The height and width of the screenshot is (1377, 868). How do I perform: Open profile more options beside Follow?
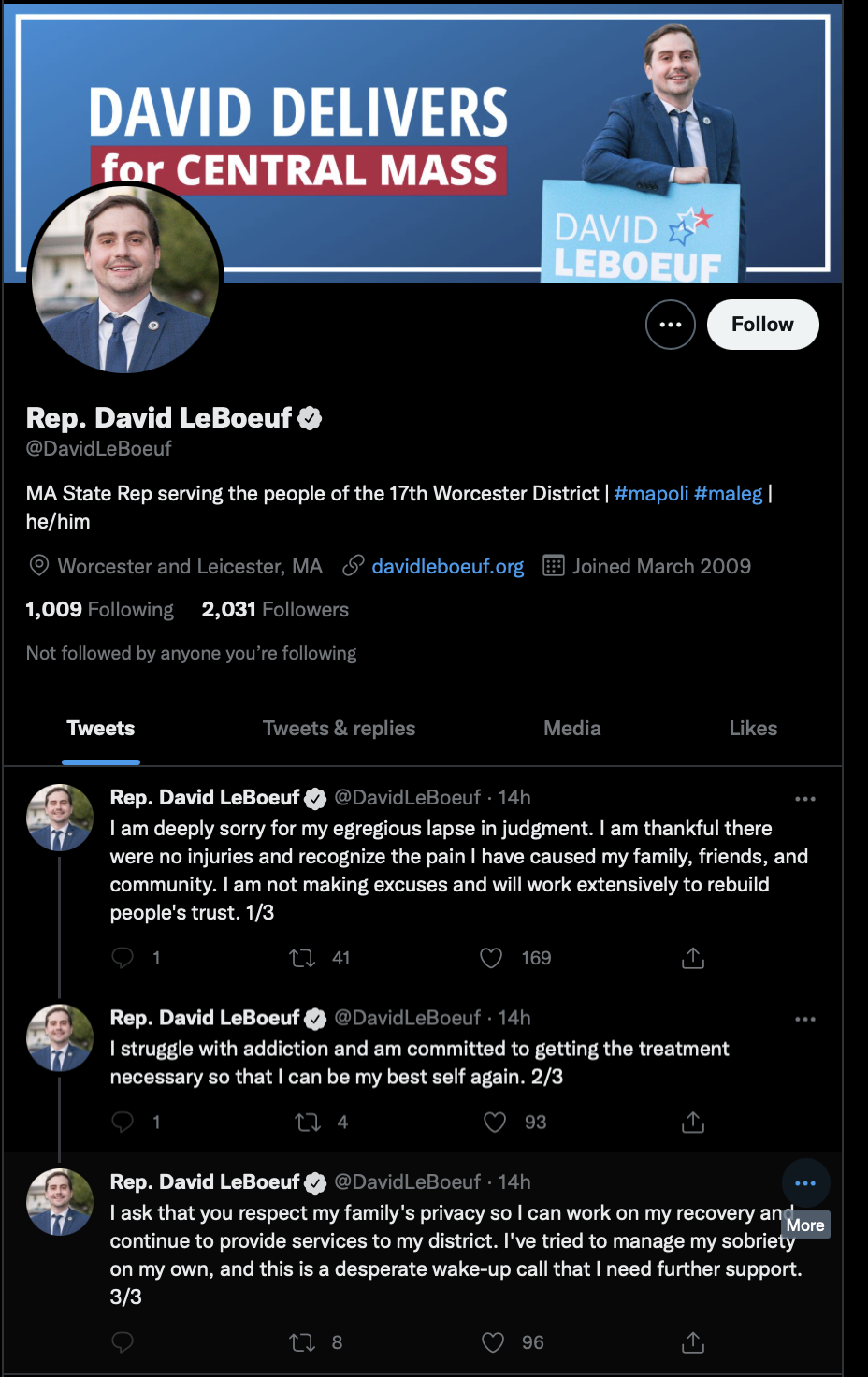(x=671, y=325)
